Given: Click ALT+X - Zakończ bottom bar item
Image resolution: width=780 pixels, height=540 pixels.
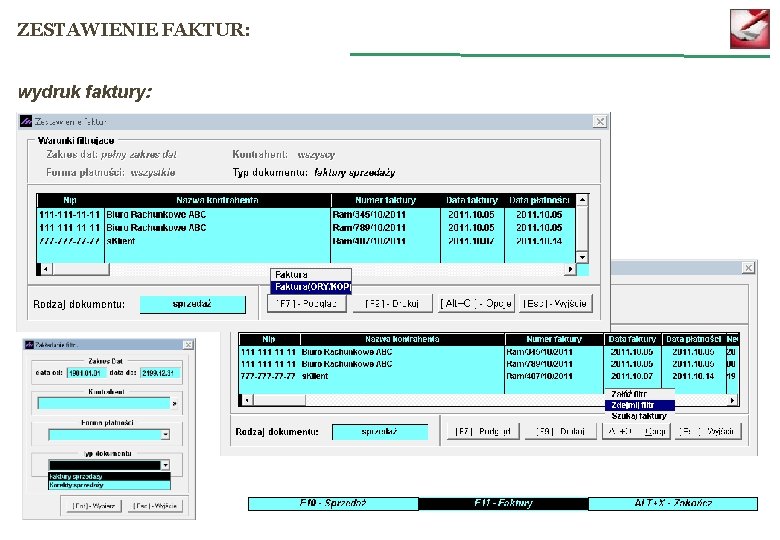Looking at the screenshot, I should point(673,503).
